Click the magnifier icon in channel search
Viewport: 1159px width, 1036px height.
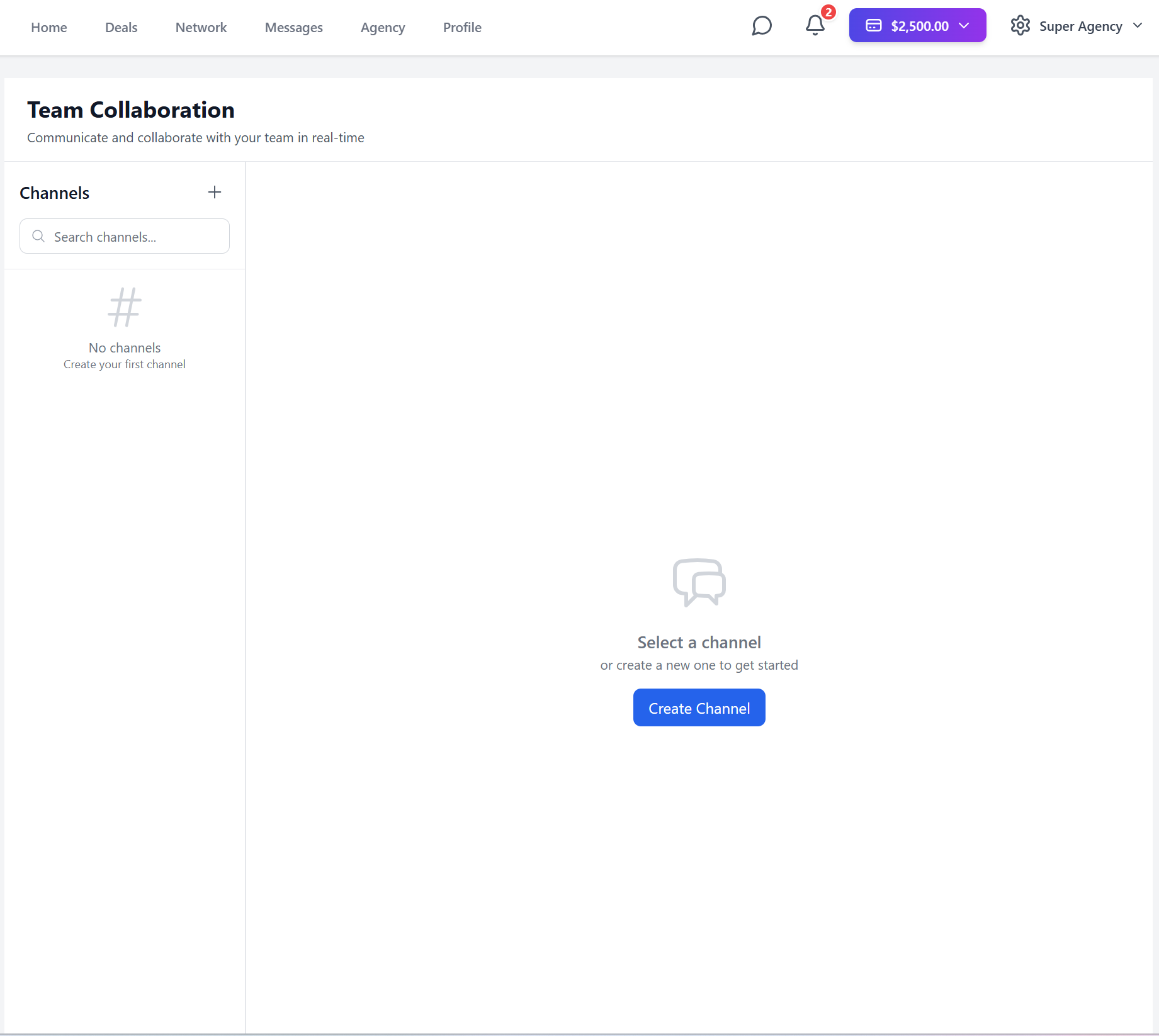click(38, 236)
